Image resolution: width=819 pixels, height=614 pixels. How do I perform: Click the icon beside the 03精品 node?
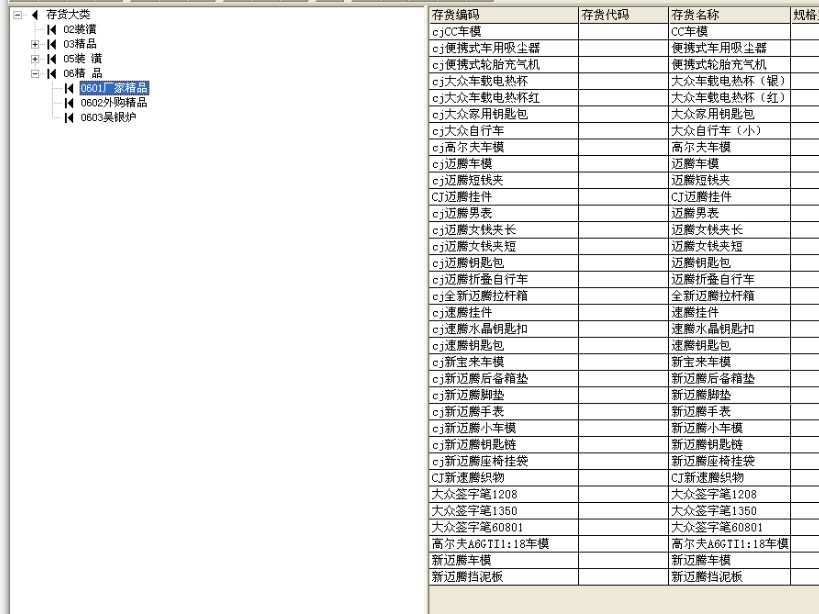(51, 44)
